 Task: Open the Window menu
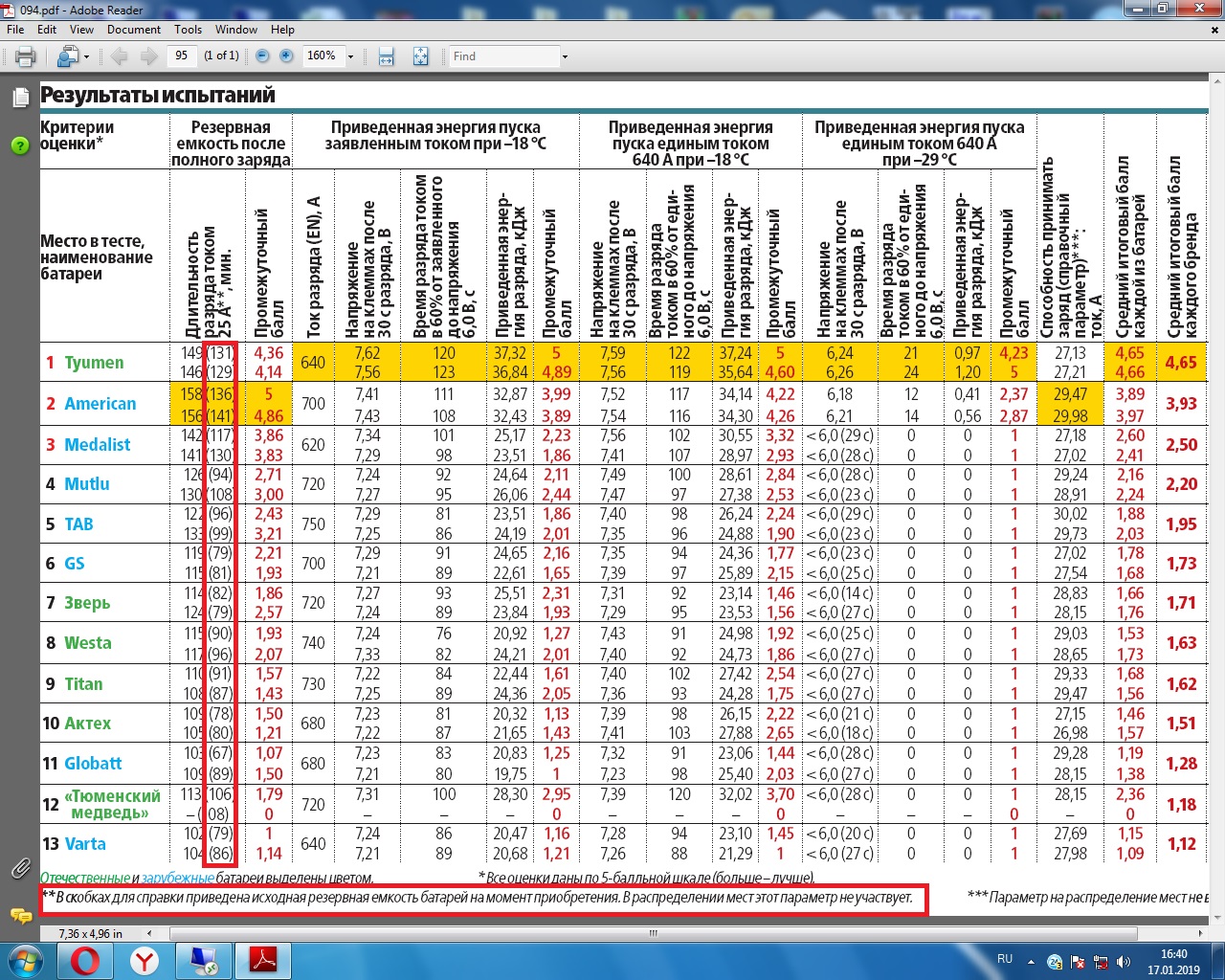(x=236, y=30)
